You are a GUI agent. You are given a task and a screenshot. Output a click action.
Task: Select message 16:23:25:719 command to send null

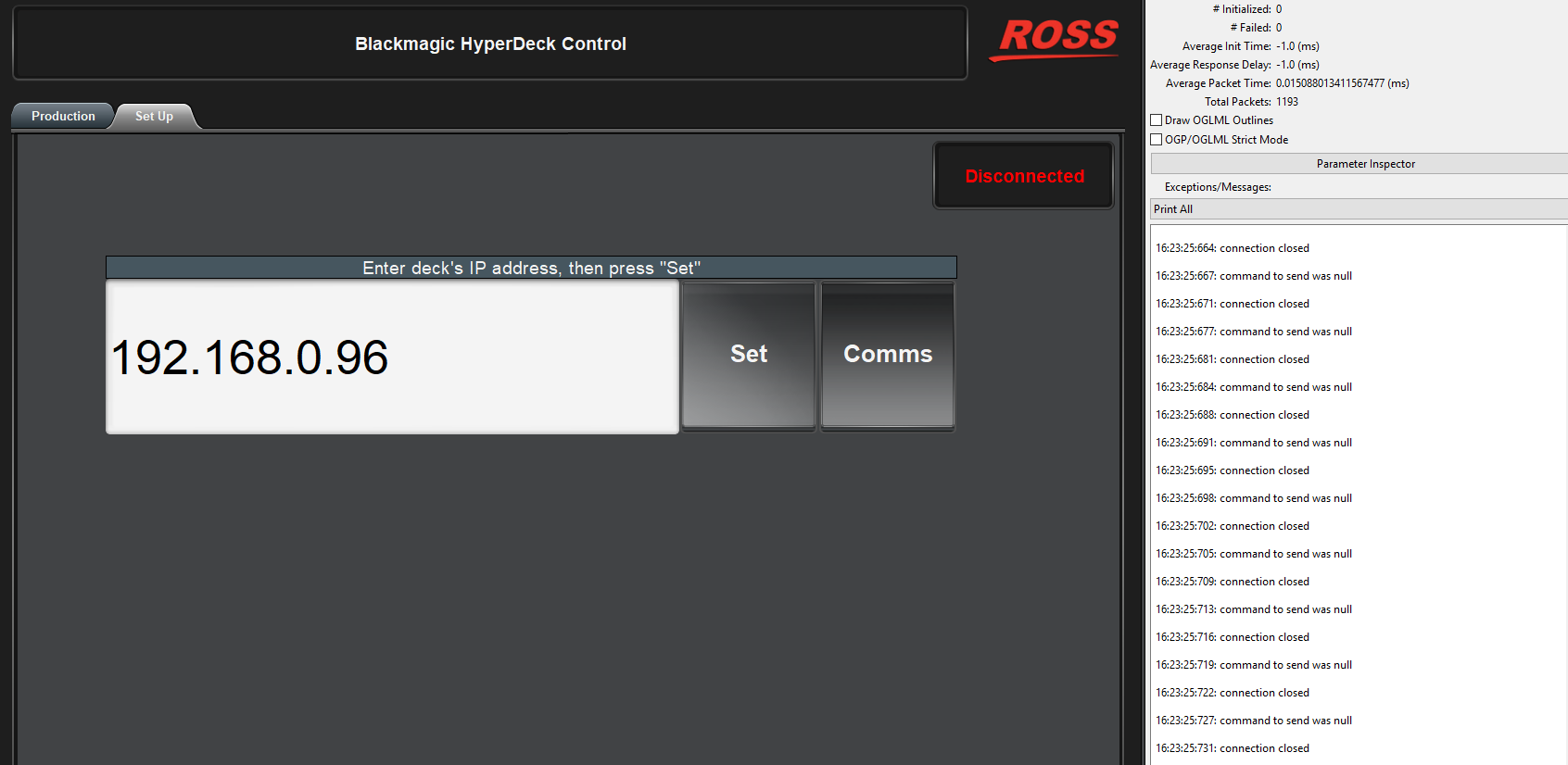1254,665
